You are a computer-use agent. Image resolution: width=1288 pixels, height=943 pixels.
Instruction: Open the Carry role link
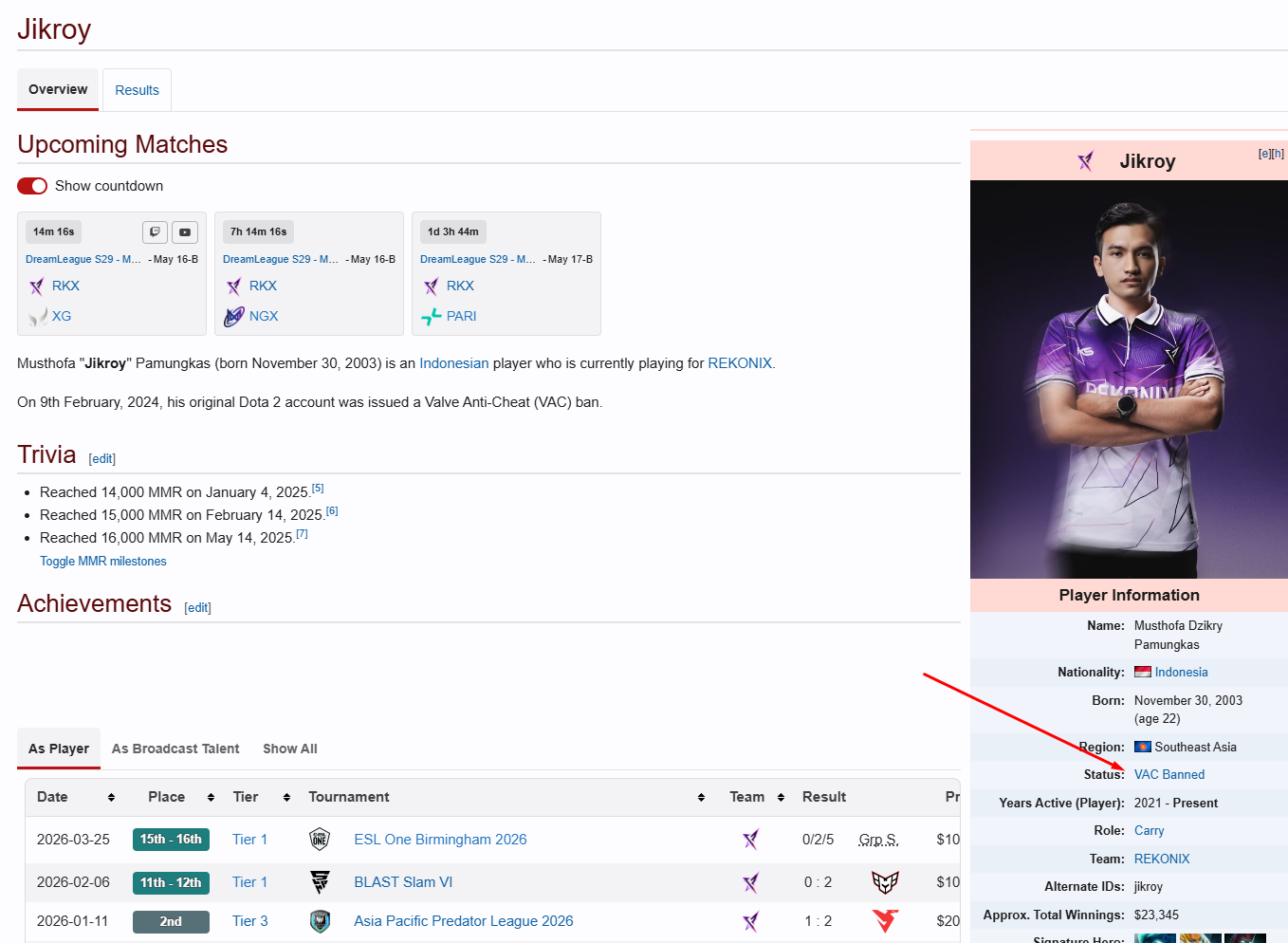click(x=1149, y=831)
